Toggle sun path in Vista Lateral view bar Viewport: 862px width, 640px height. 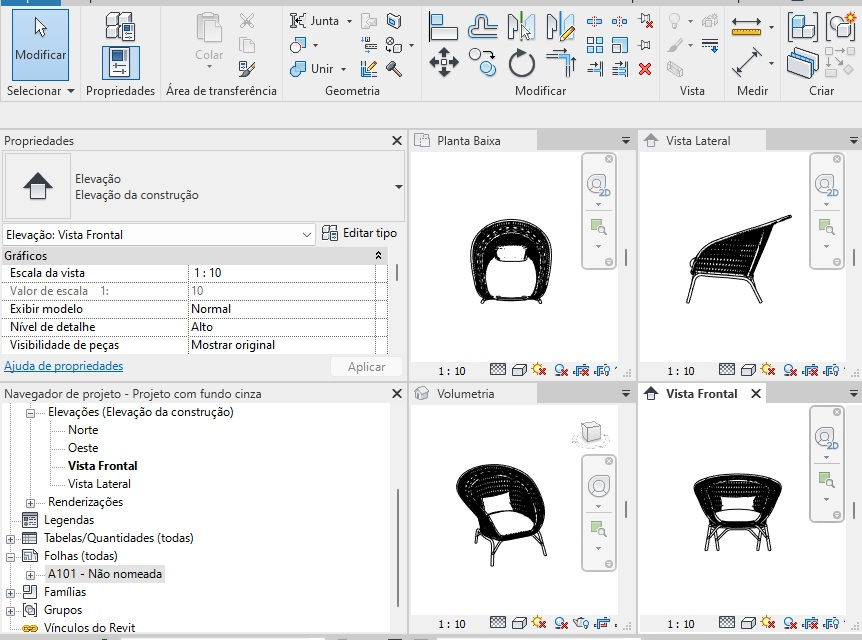(x=768, y=369)
